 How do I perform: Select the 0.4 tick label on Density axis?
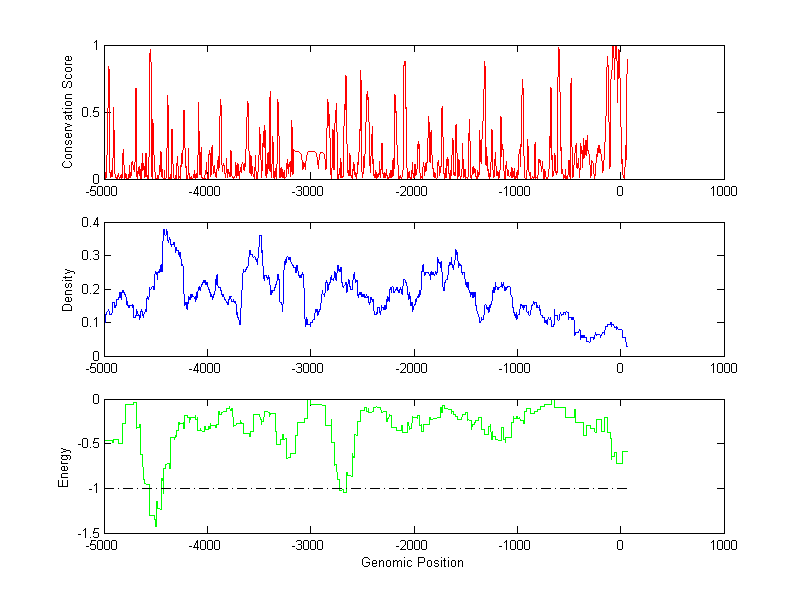click(89, 223)
